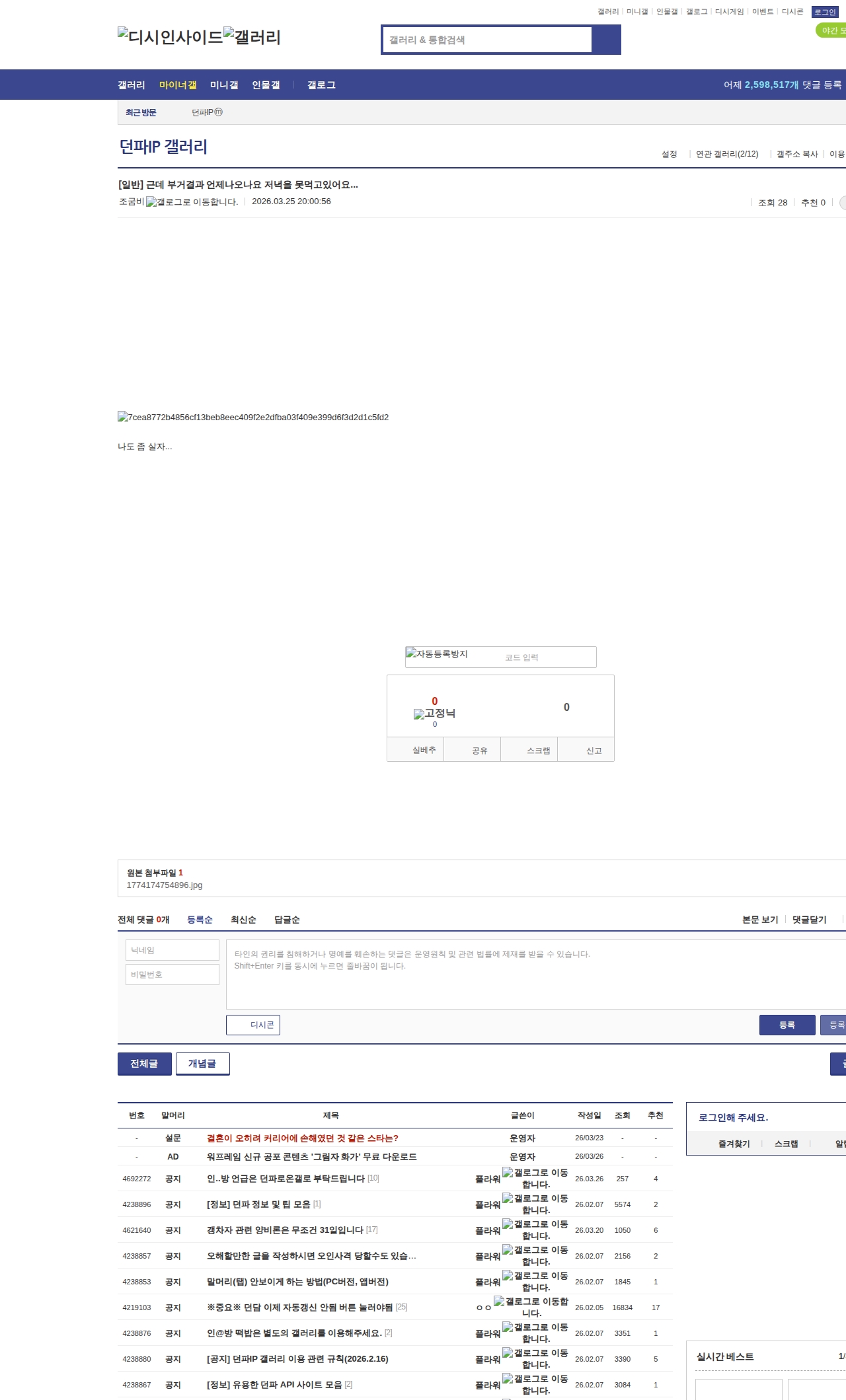Screen dimensions: 846x1400
Task: Click 본문 보기 link
Action: pyautogui.click(x=760, y=920)
